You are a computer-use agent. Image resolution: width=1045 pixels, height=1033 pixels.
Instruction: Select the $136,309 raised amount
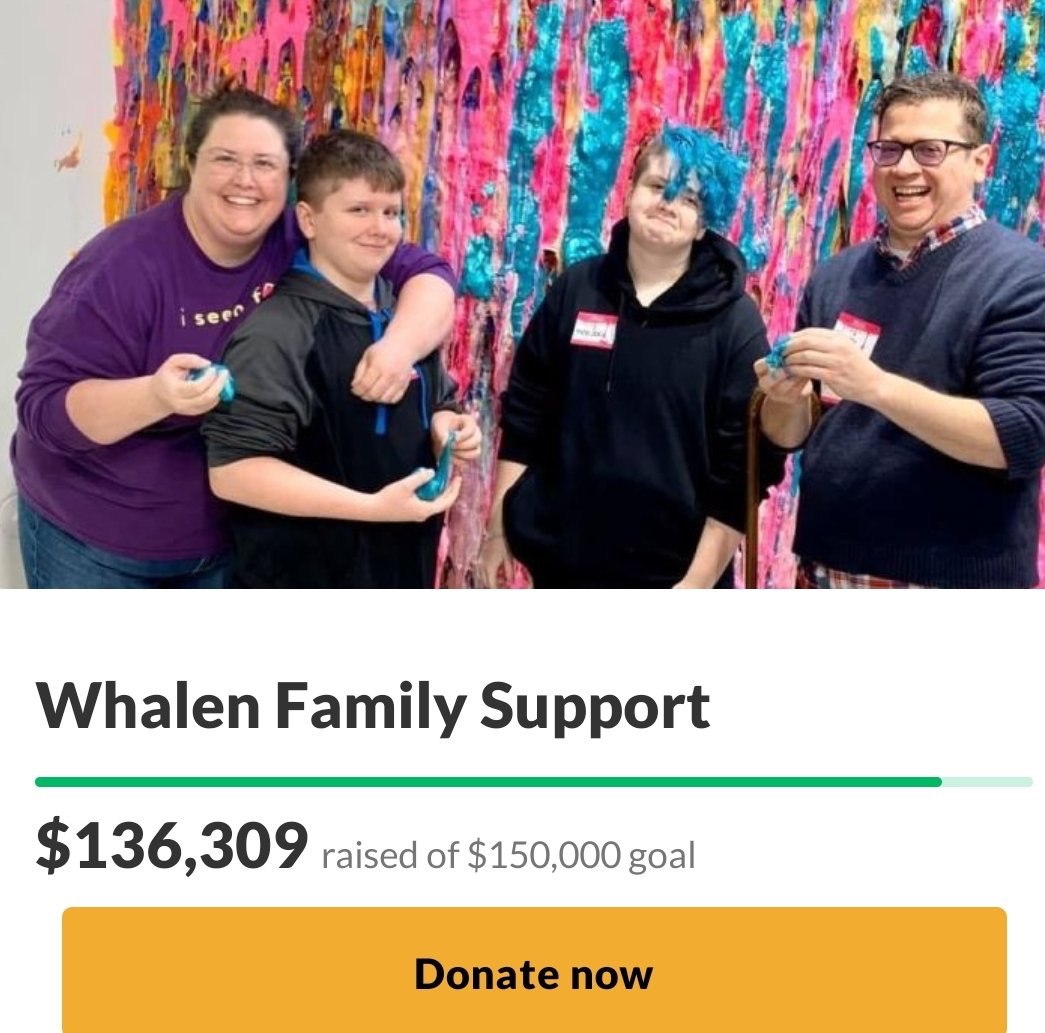pyautogui.click(x=172, y=846)
